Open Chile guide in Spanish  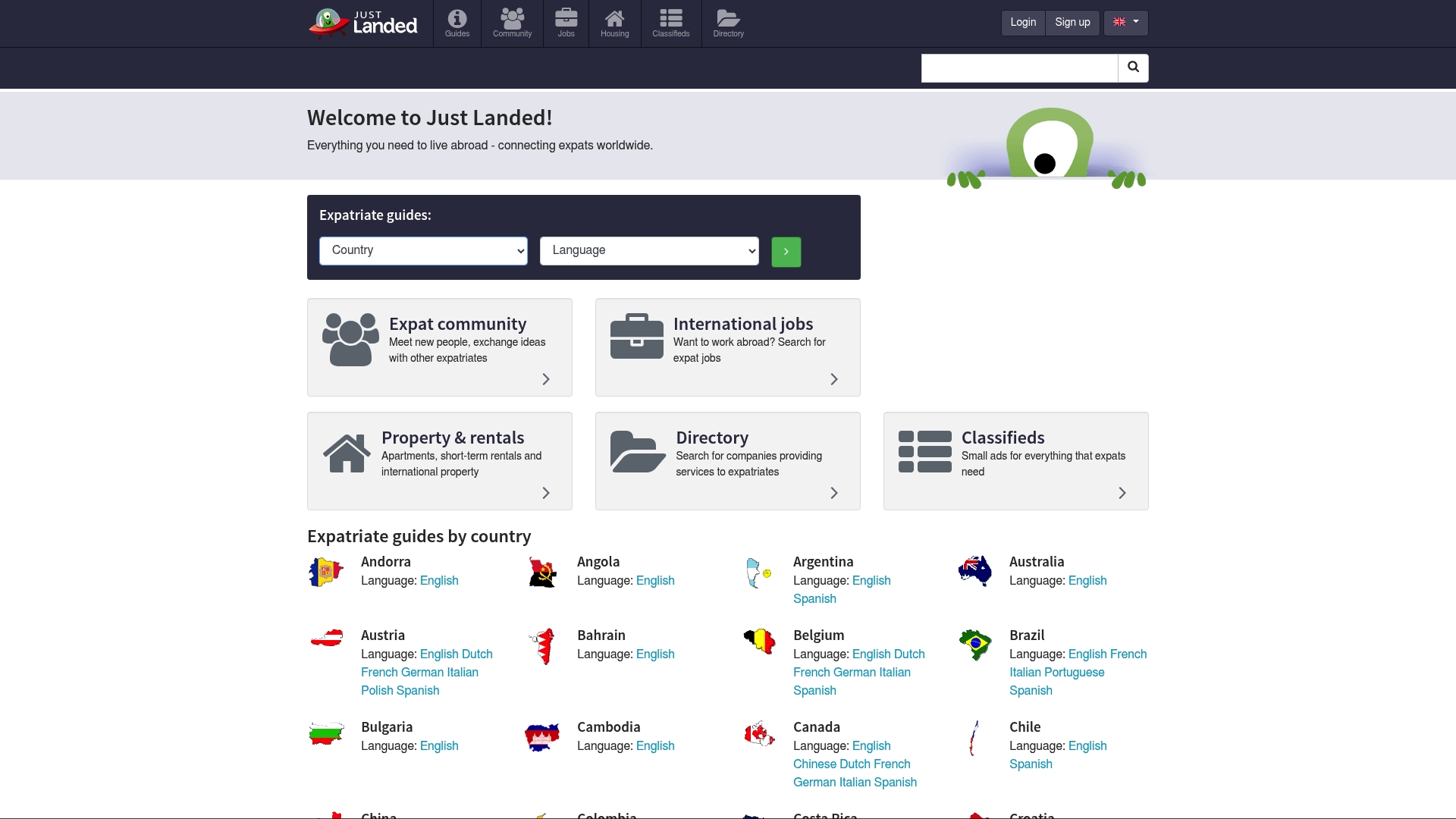[1031, 764]
